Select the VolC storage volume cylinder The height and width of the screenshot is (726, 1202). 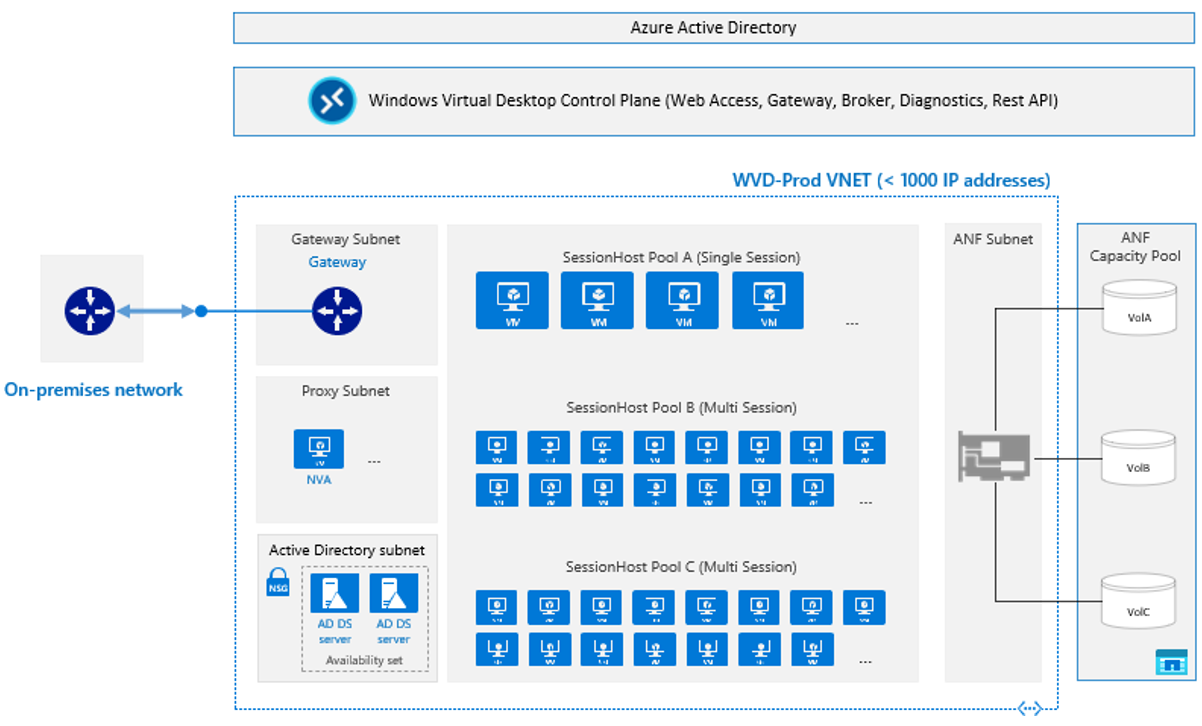point(1138,600)
